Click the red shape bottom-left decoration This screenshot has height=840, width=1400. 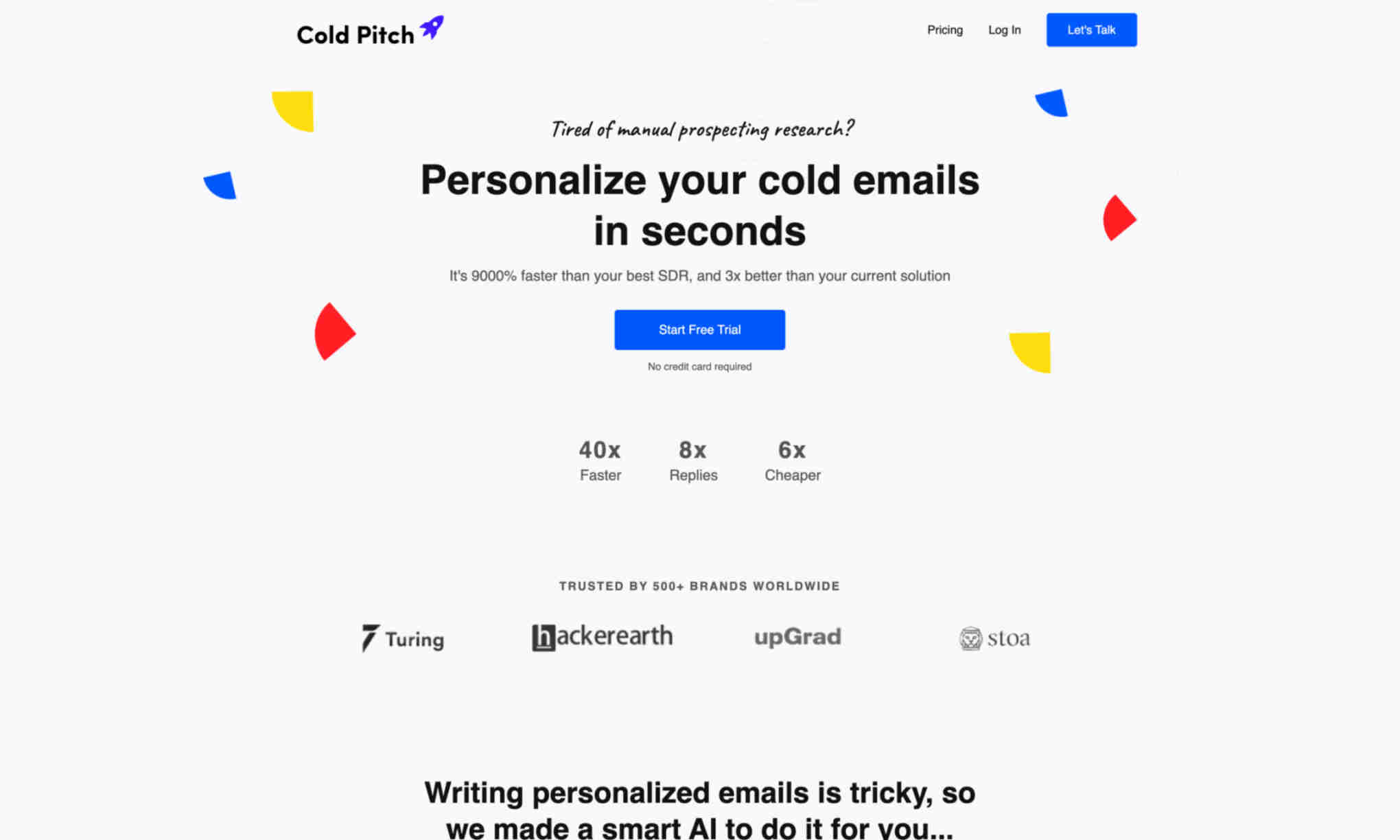[x=335, y=332]
